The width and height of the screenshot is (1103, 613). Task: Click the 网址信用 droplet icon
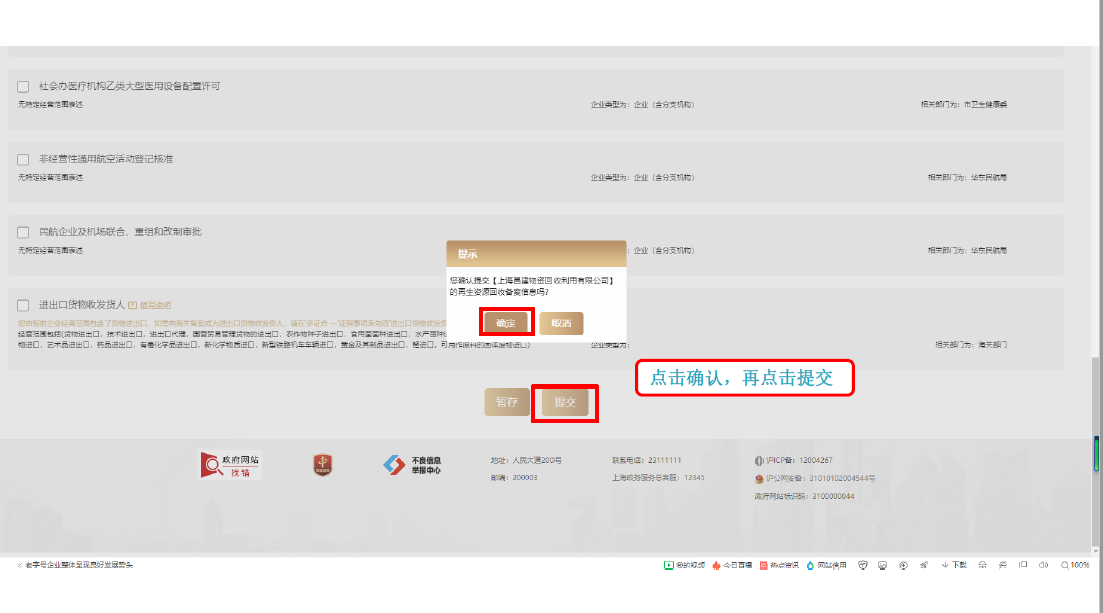click(x=811, y=565)
